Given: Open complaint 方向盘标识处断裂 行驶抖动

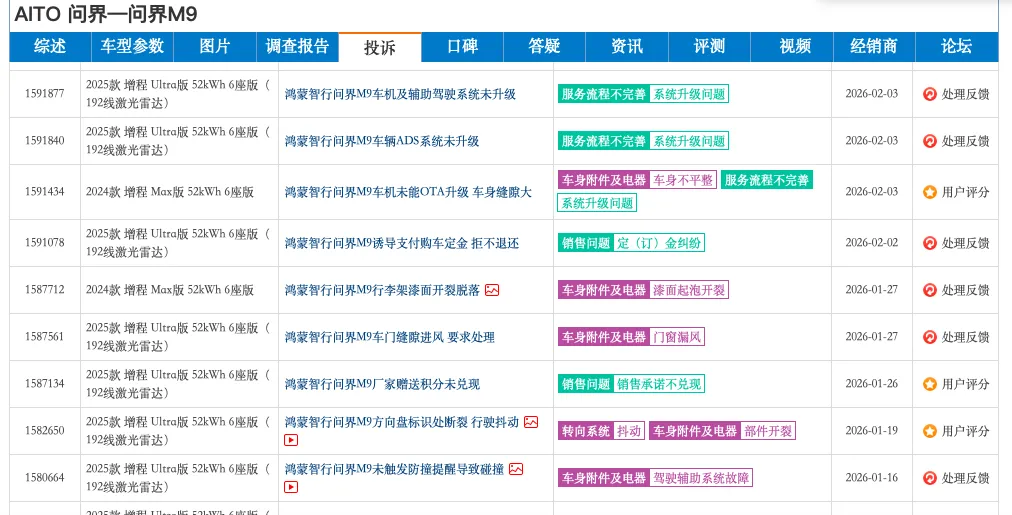Looking at the screenshot, I should click(x=401, y=422).
